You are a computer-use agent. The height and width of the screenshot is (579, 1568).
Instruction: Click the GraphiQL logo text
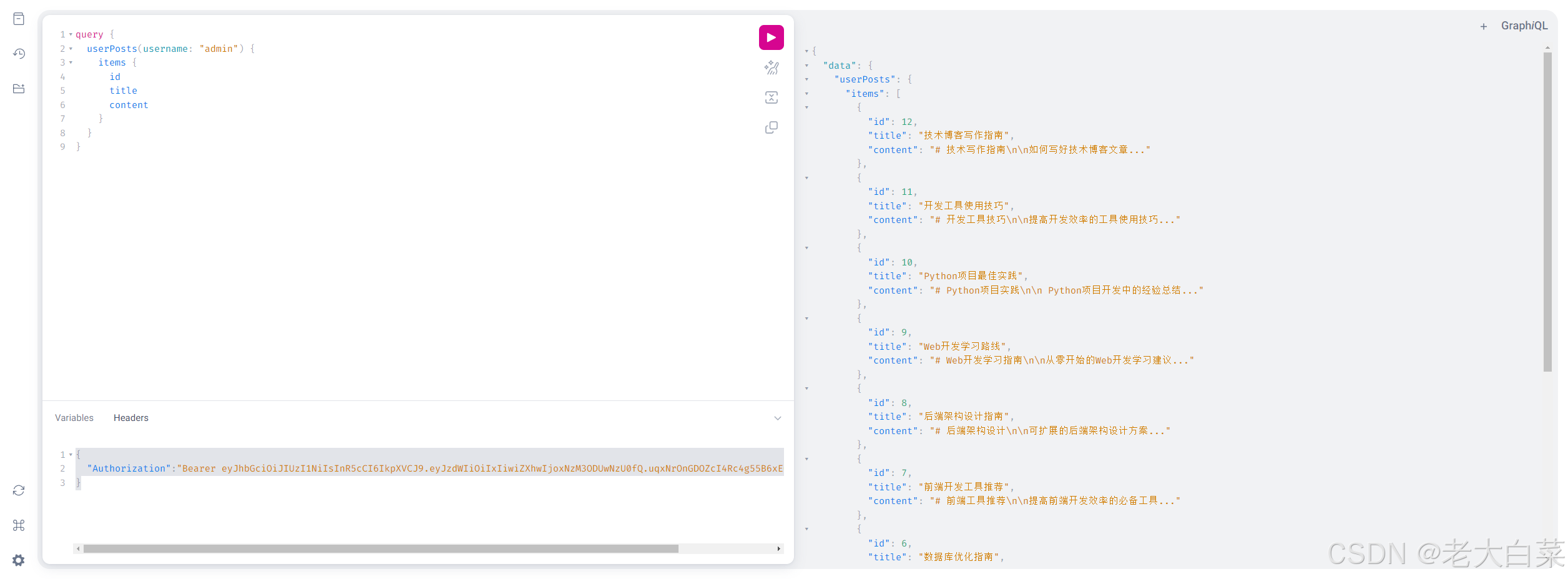pyautogui.click(x=1524, y=26)
